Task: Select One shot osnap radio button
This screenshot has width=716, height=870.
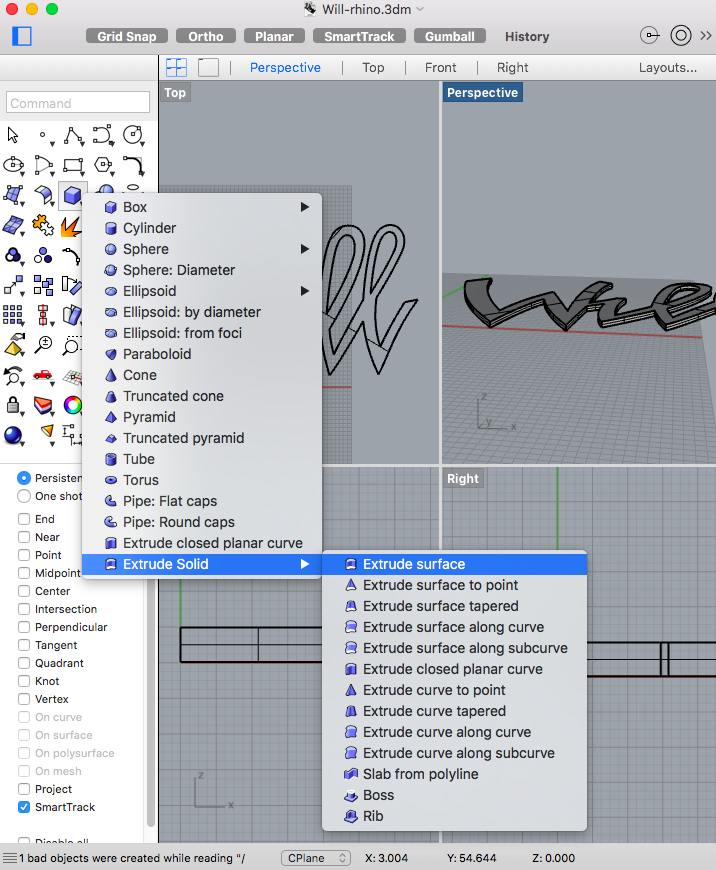Action: (24, 496)
